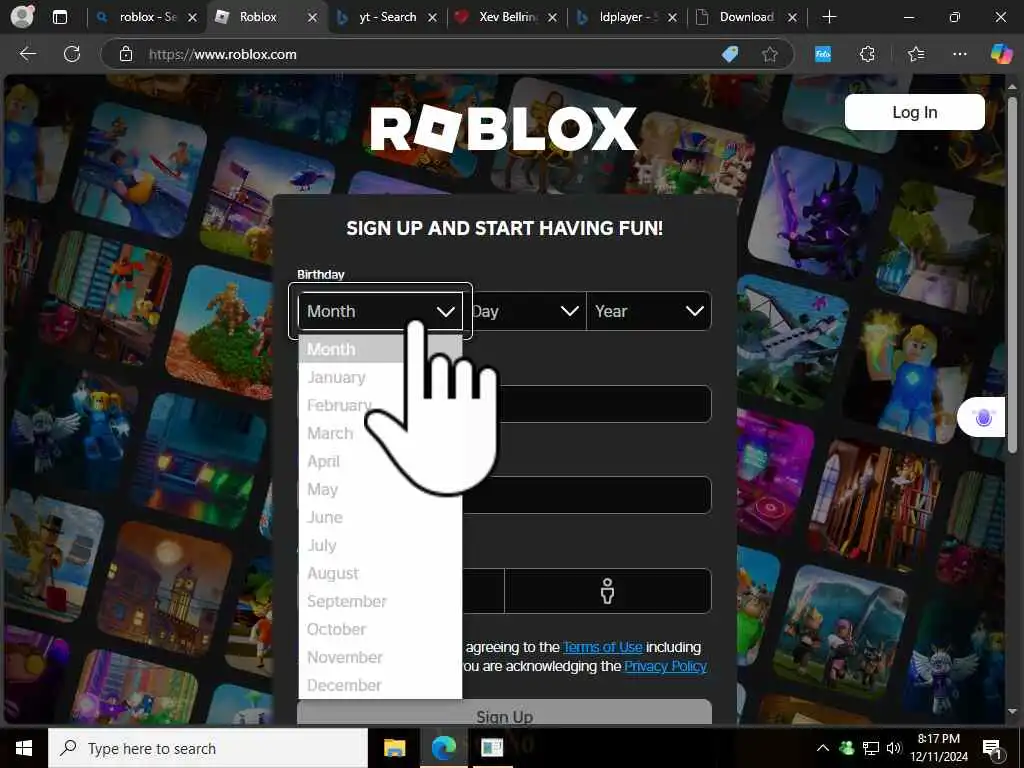Go back using the back arrow
1024x768 pixels.
coord(27,54)
